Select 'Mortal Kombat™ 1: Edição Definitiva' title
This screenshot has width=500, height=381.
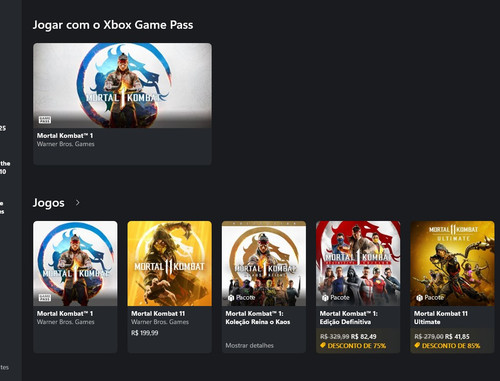[349, 318]
